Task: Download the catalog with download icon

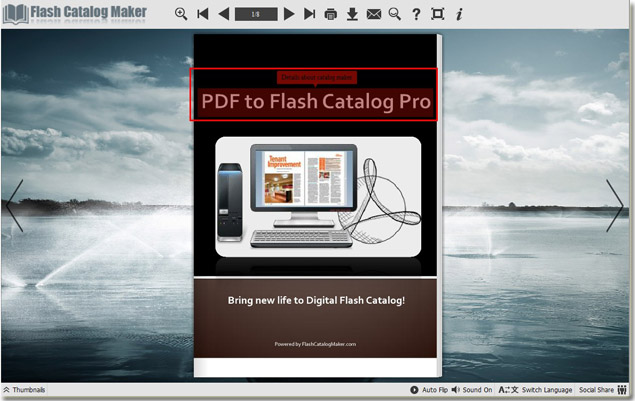Action: pos(352,14)
